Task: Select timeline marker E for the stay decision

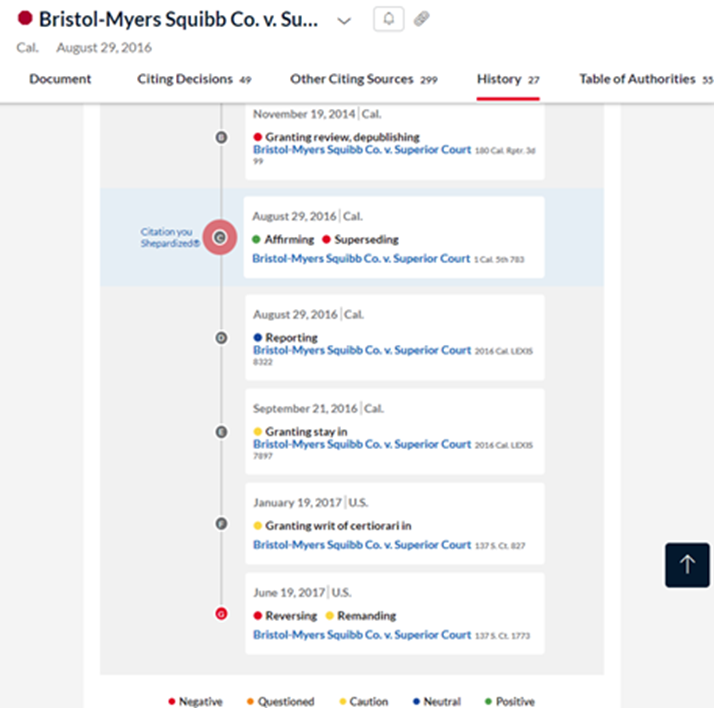Action: (221, 432)
